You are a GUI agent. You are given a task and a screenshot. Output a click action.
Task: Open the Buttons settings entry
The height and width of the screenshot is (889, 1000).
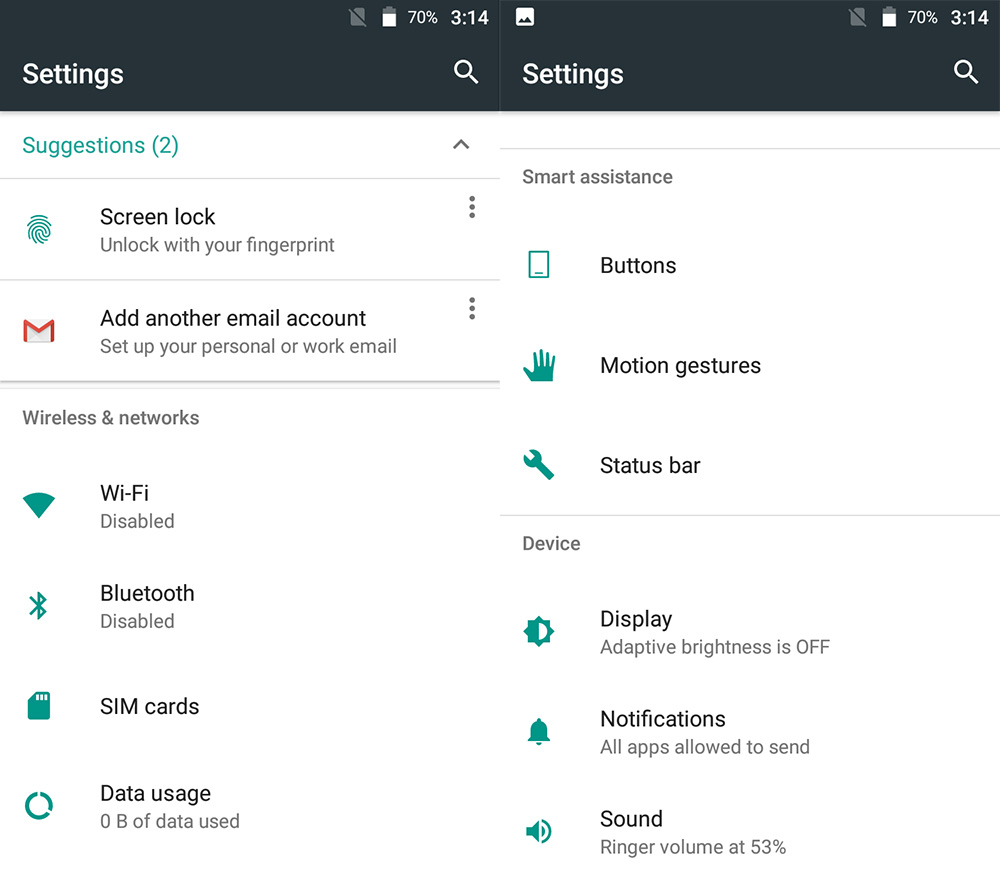coord(750,265)
